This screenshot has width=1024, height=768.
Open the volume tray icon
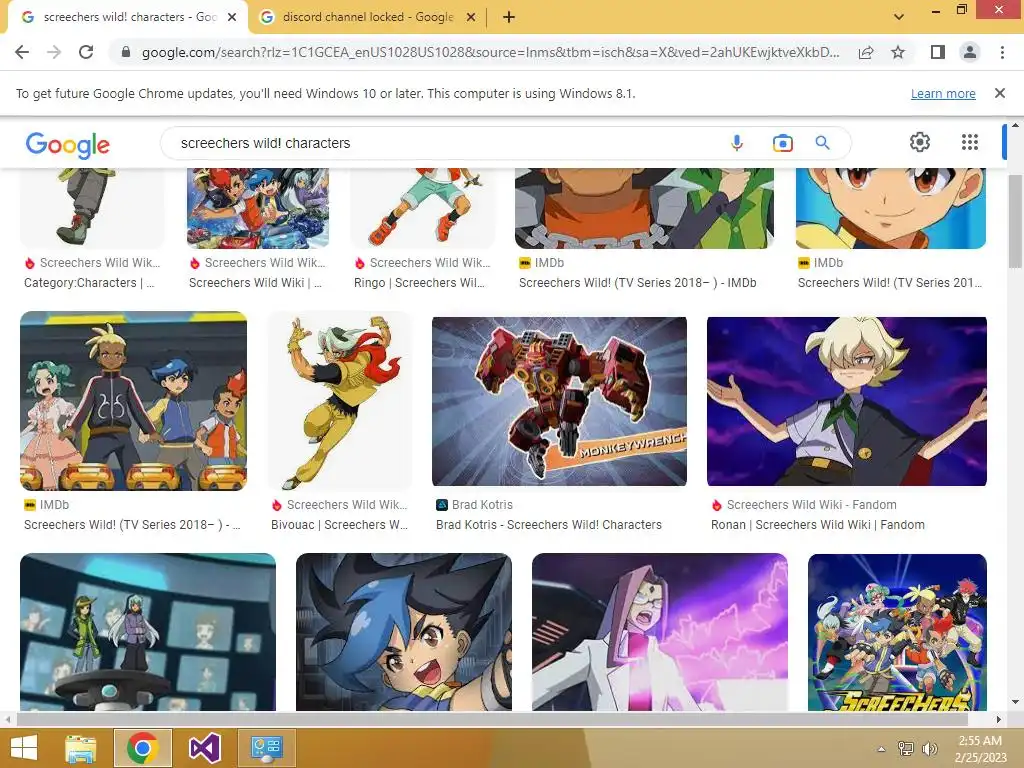pos(929,749)
